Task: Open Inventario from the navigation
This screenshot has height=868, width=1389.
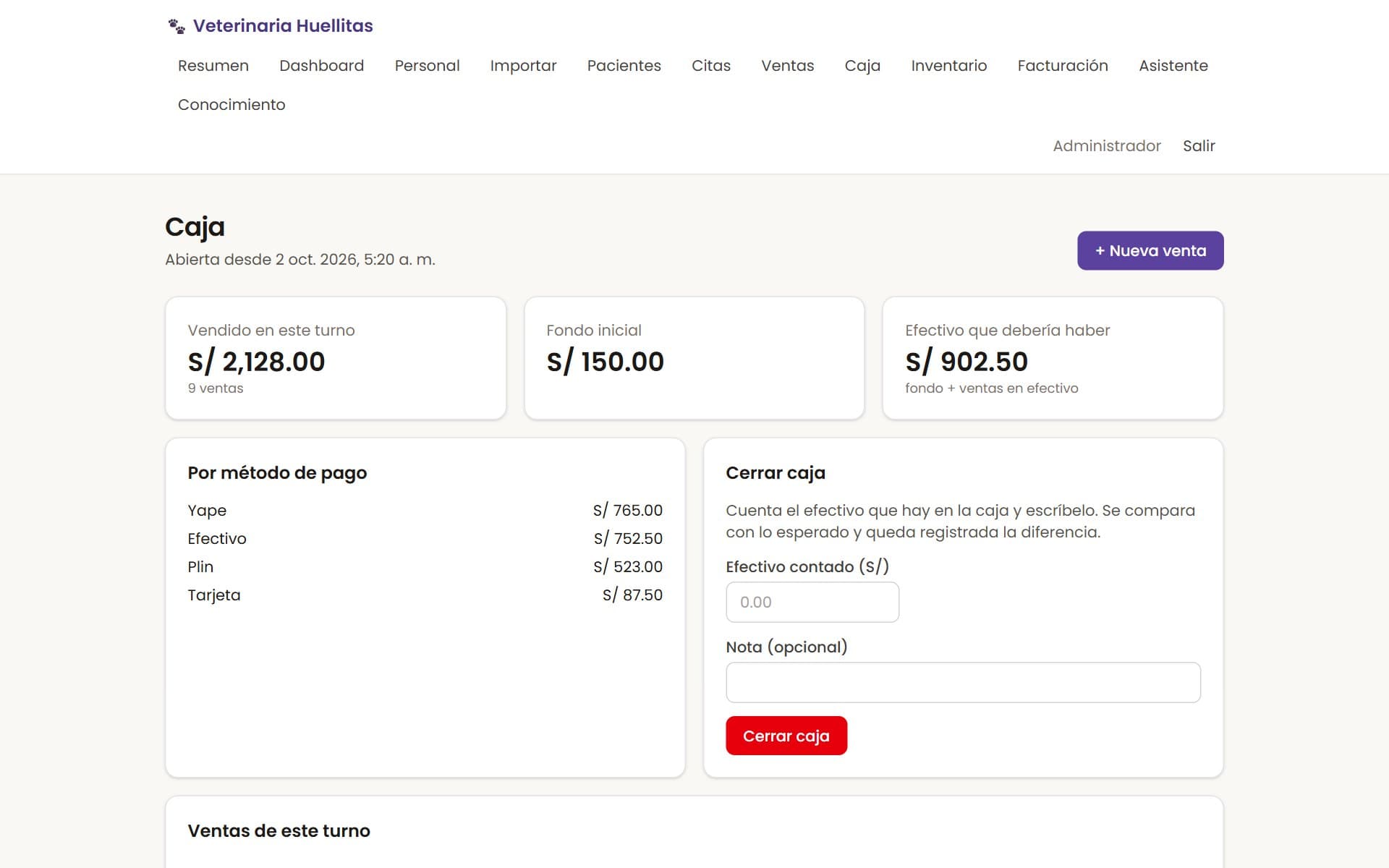Action: click(x=948, y=66)
